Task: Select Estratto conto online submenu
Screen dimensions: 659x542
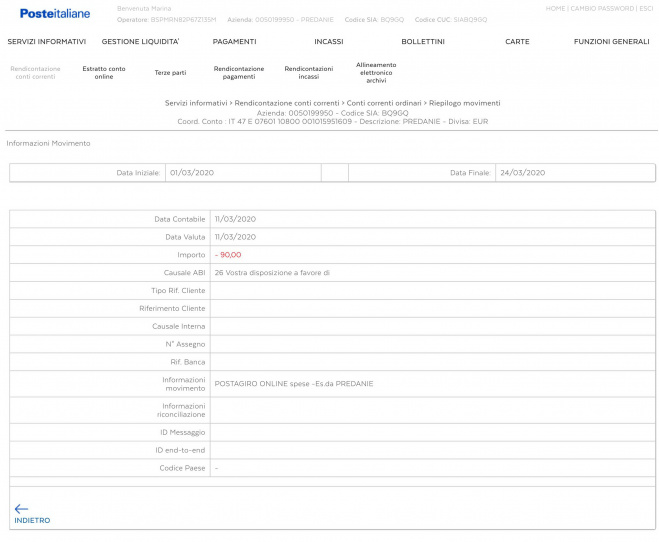Action: [104, 72]
